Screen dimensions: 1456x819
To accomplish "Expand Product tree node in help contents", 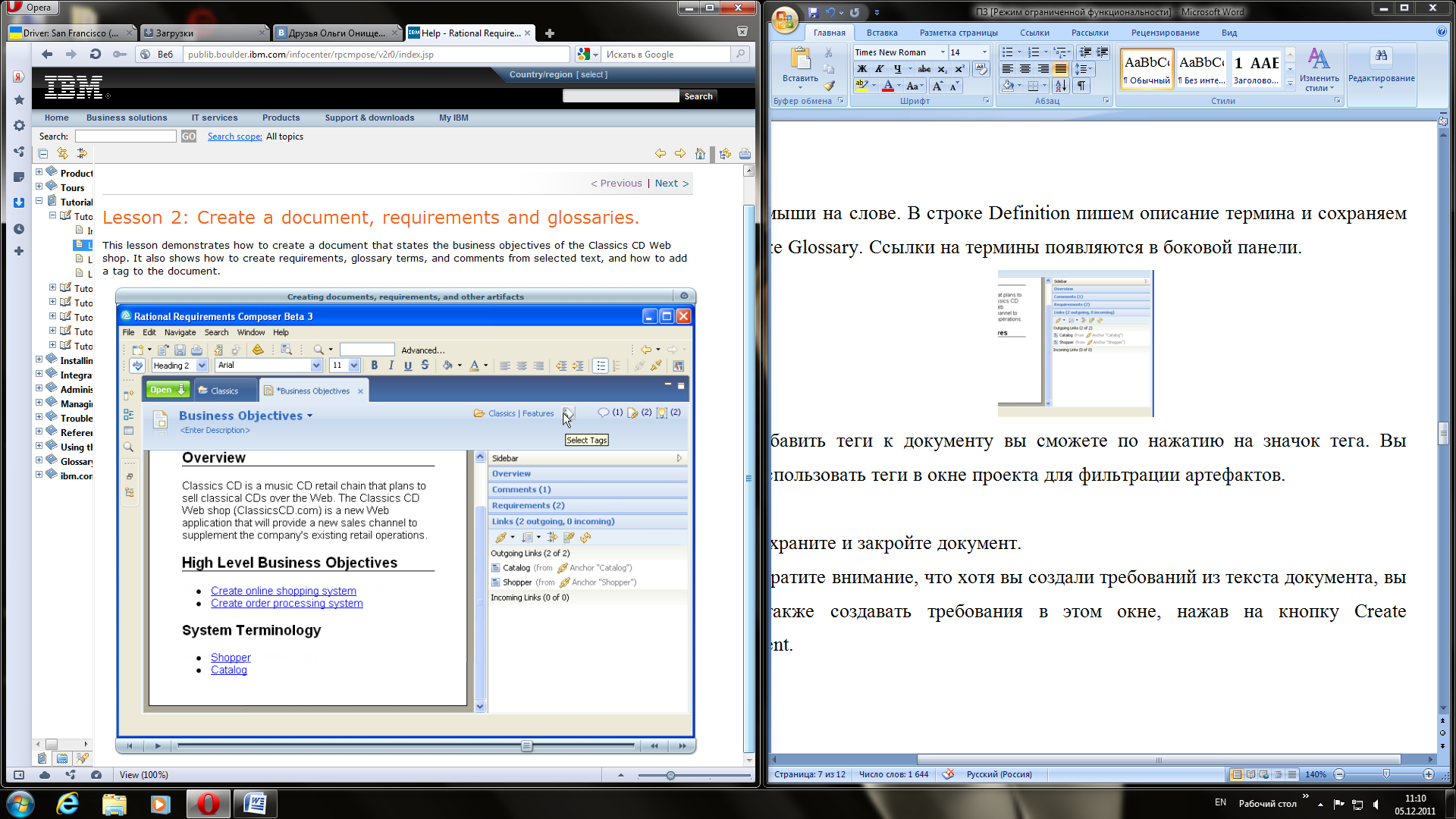I will pos(39,172).
